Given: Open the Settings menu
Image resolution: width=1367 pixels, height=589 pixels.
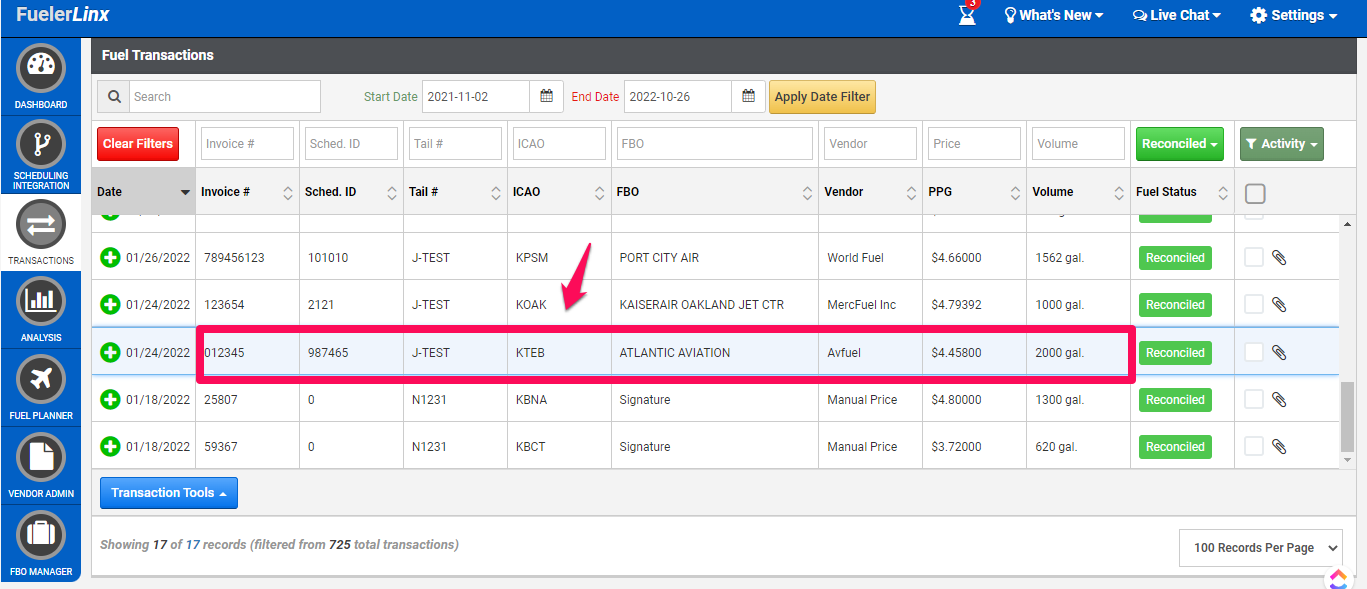Looking at the screenshot, I should pos(1294,15).
